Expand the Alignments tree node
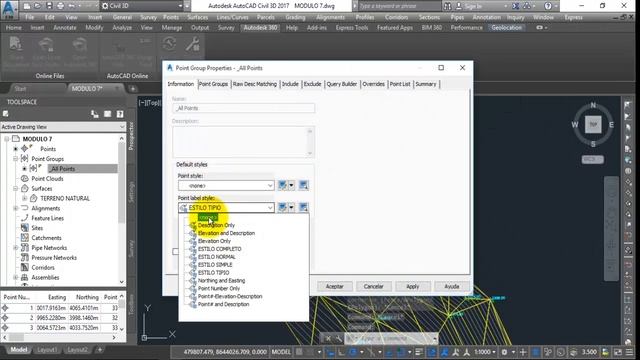The height and width of the screenshot is (360, 640). (16, 208)
